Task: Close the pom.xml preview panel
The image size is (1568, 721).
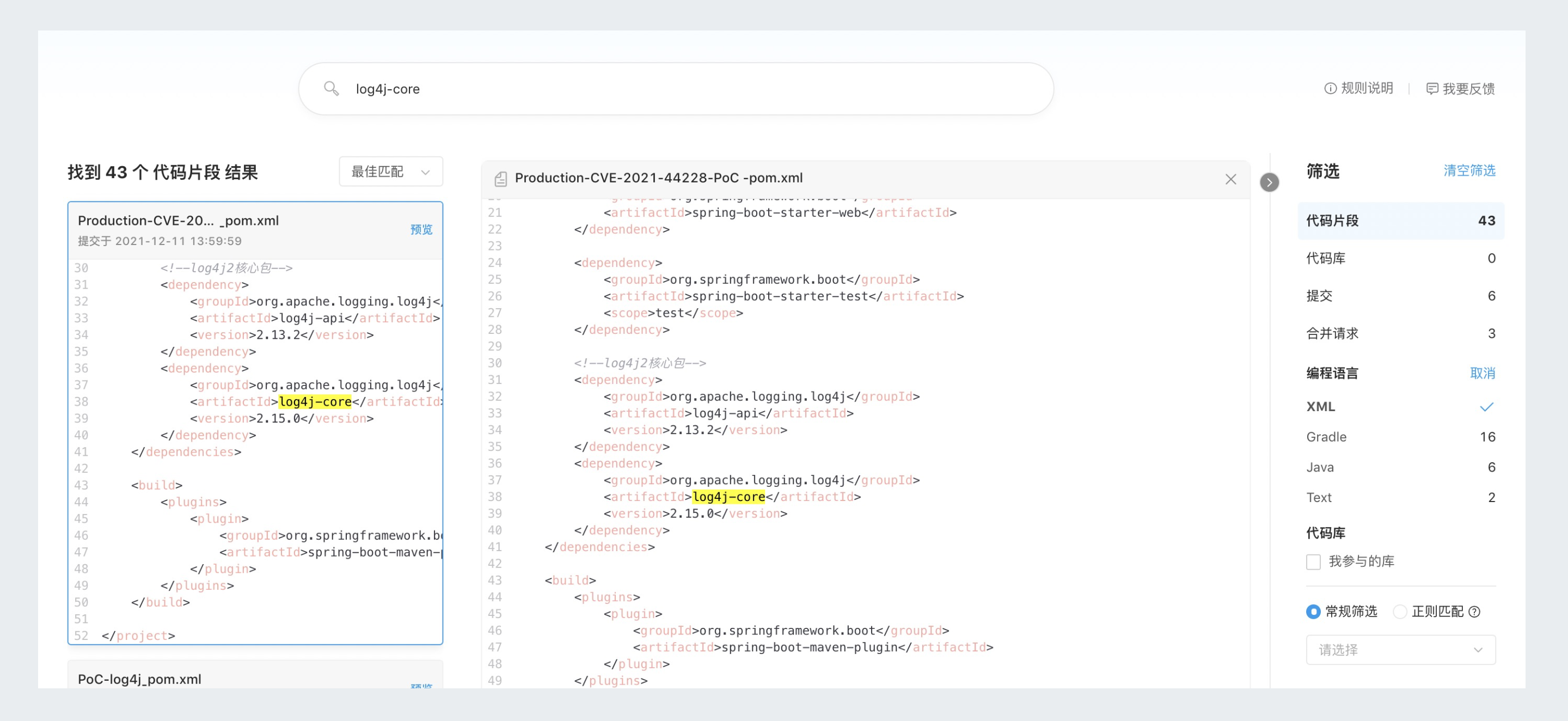Action: tap(1230, 179)
